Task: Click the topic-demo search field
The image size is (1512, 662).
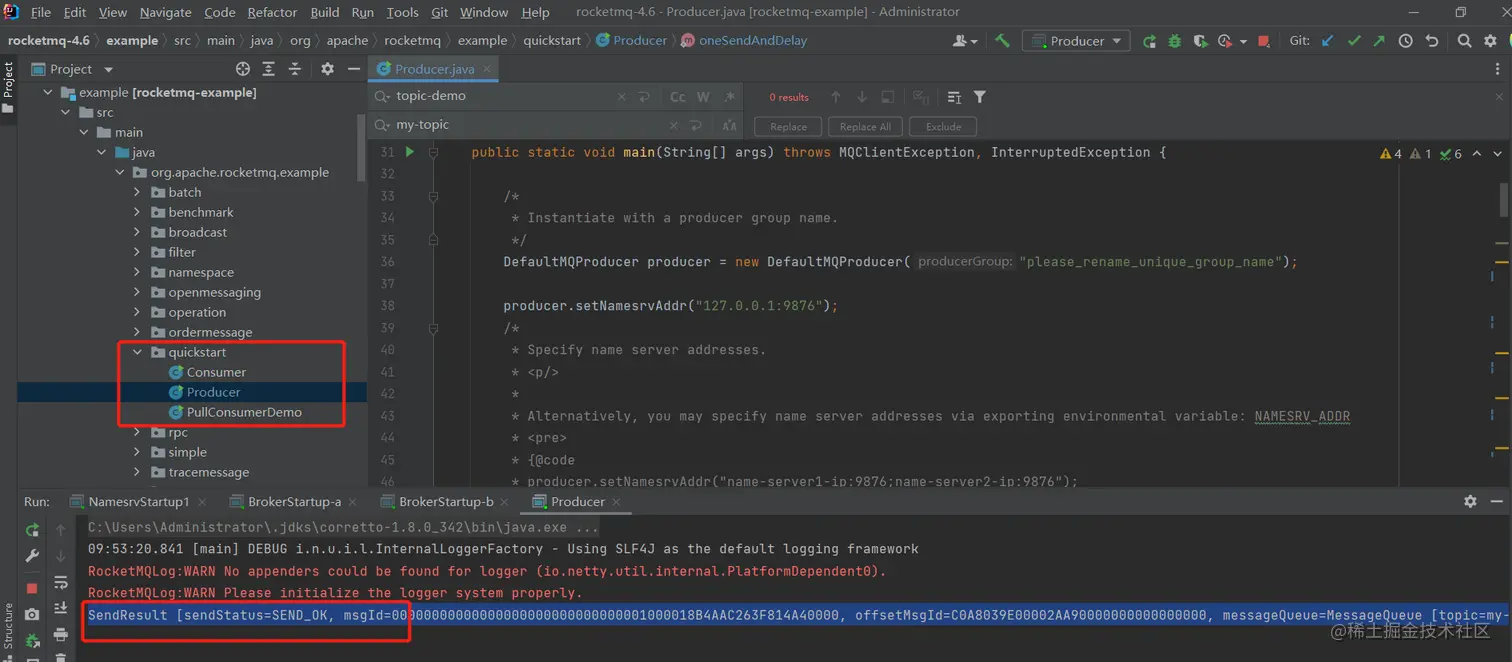Action: [x=503, y=97]
